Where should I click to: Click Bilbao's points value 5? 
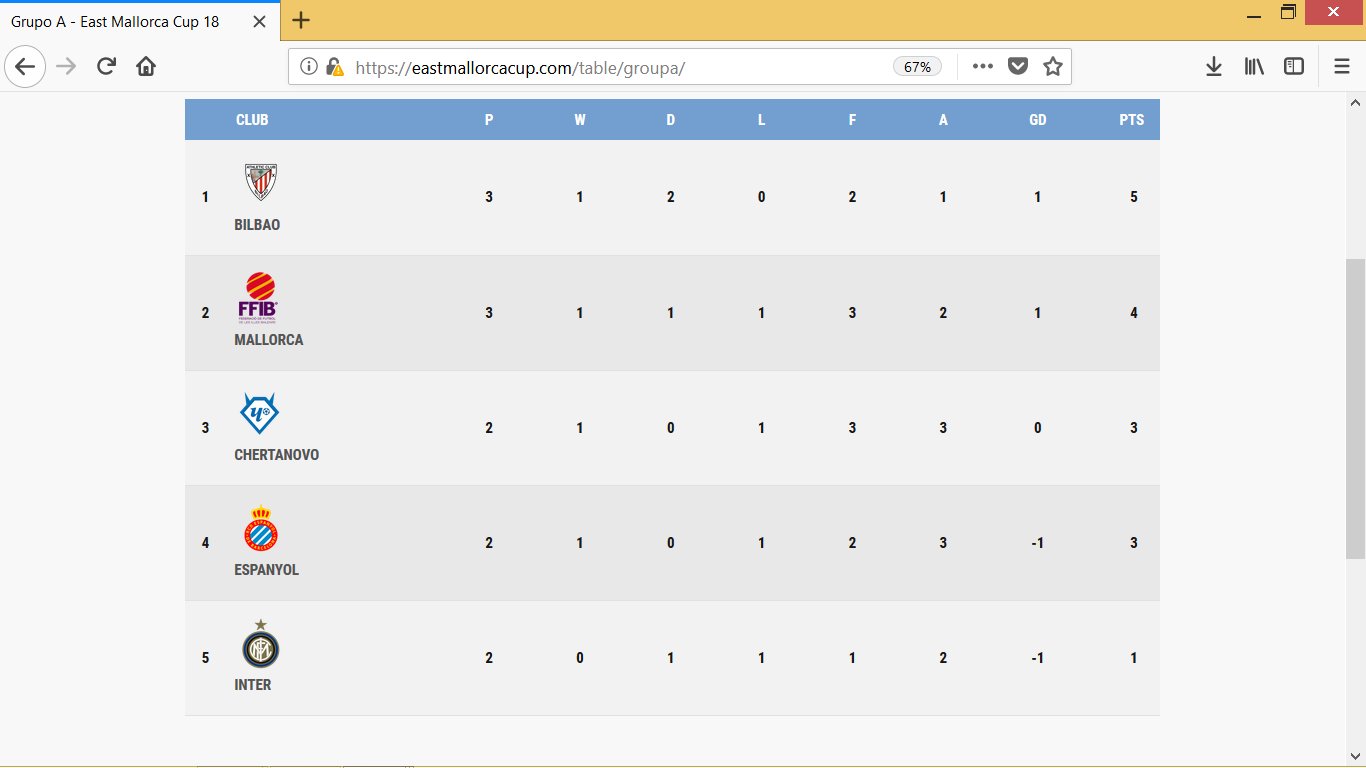pyautogui.click(x=1134, y=197)
